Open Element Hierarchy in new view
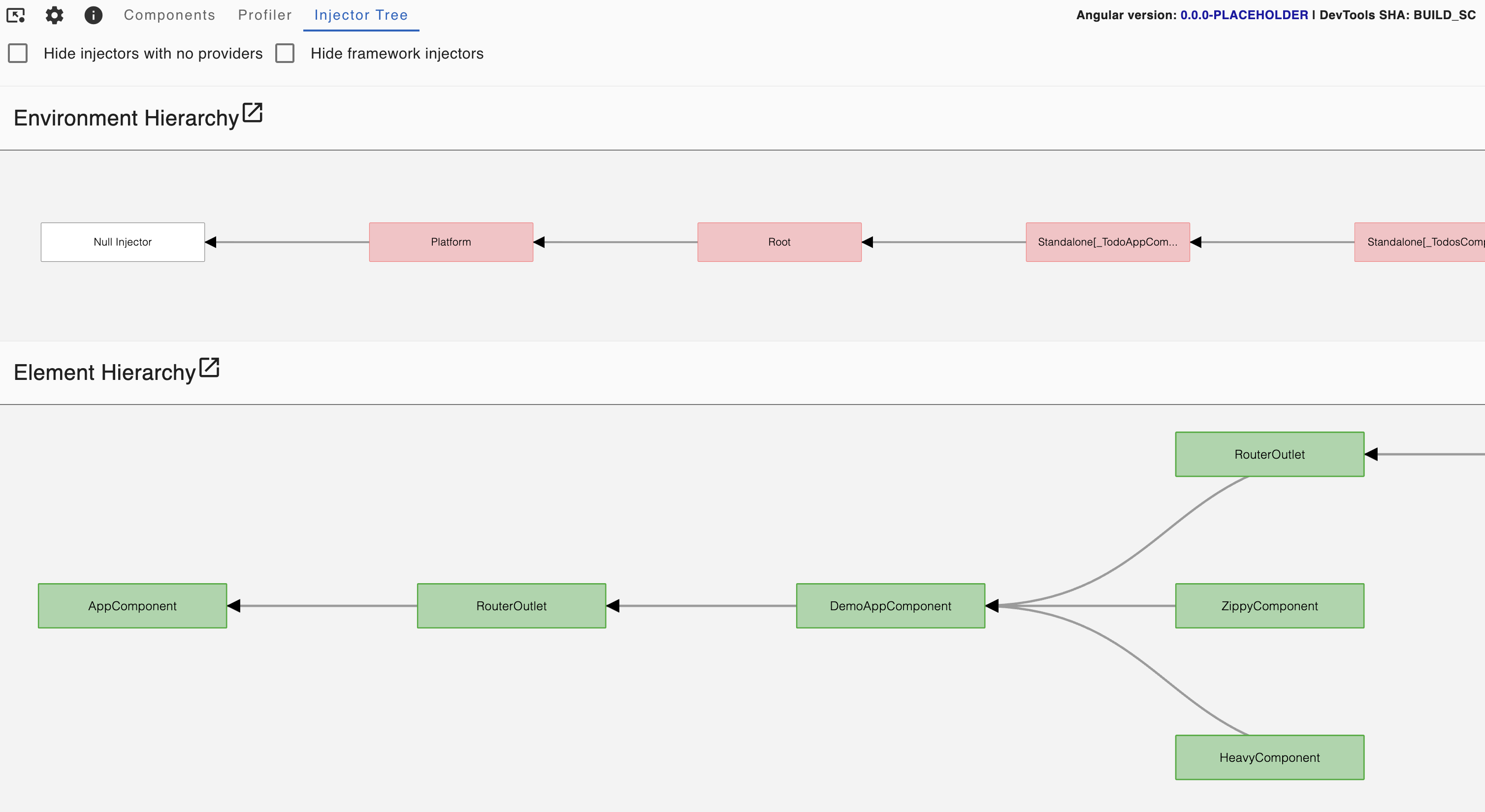1485x812 pixels. [209, 367]
